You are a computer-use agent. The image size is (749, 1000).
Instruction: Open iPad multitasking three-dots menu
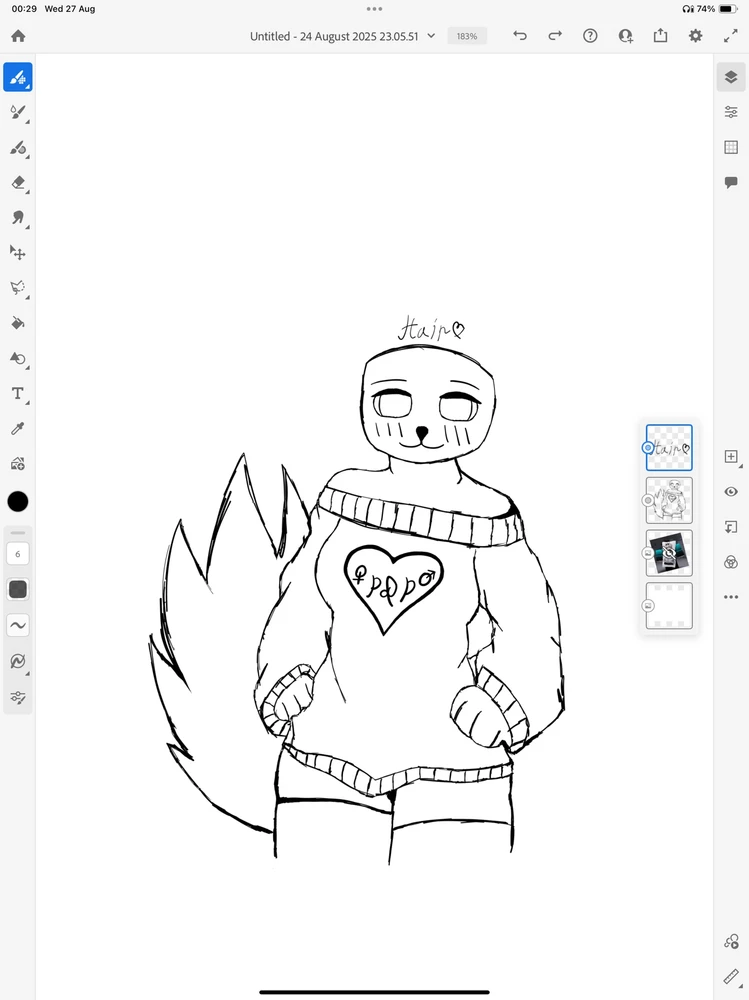click(374, 9)
